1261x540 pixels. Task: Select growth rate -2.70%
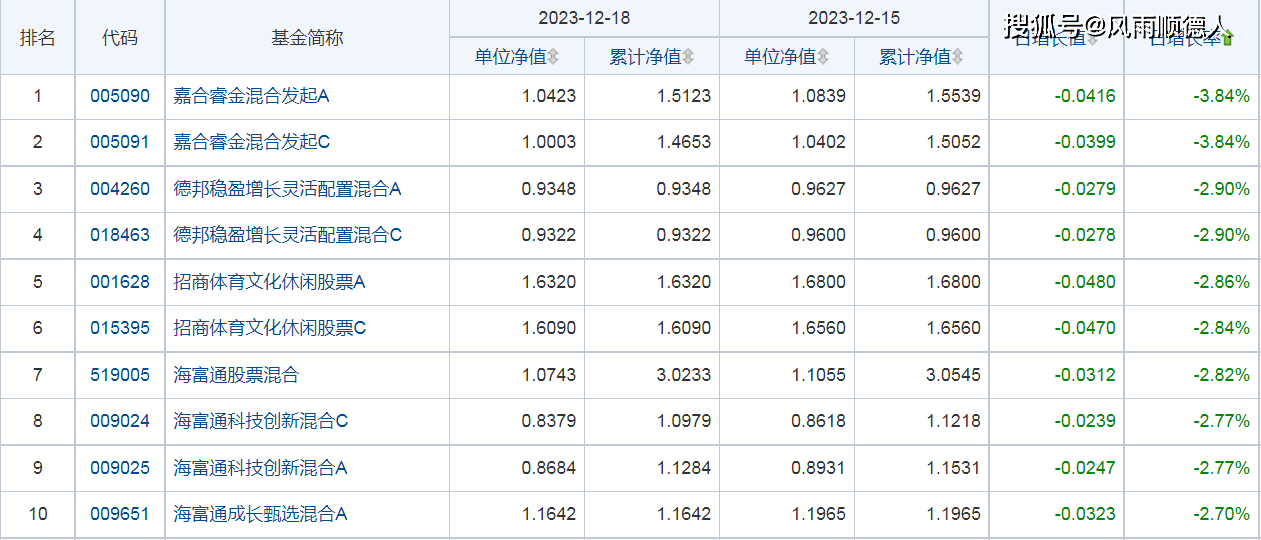point(1221,514)
